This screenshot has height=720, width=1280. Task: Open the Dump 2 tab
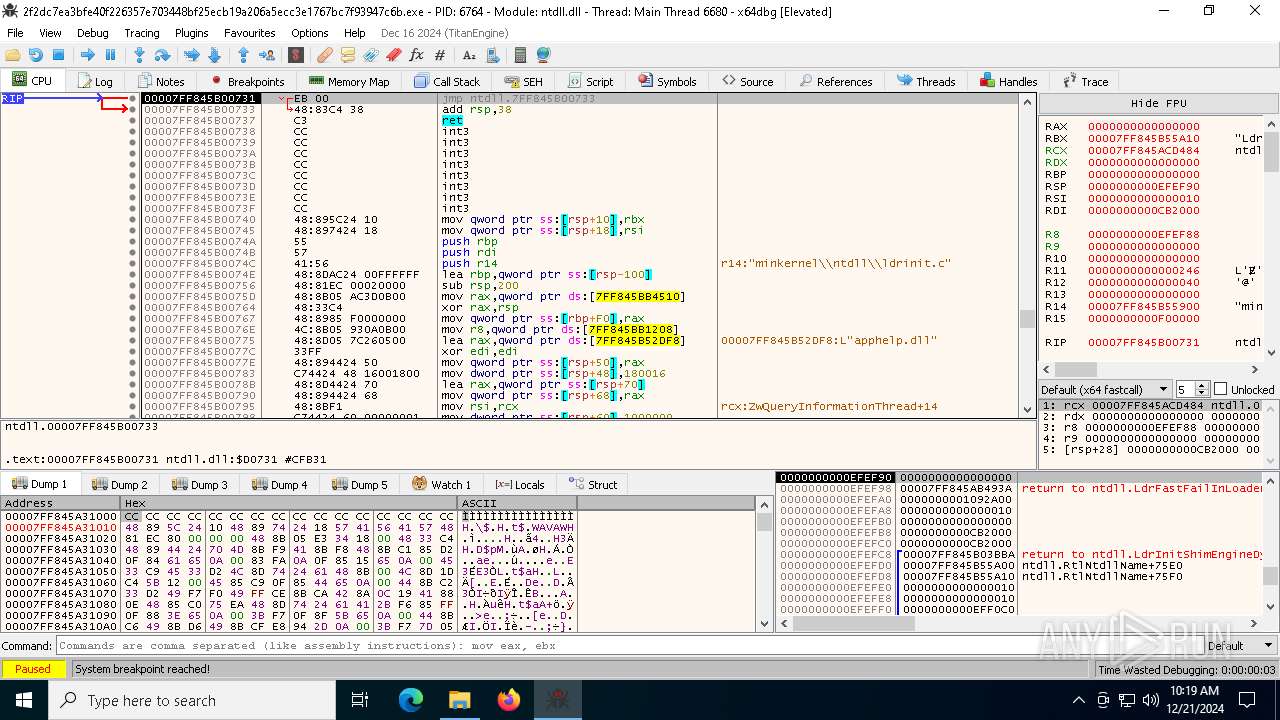(x=120, y=484)
